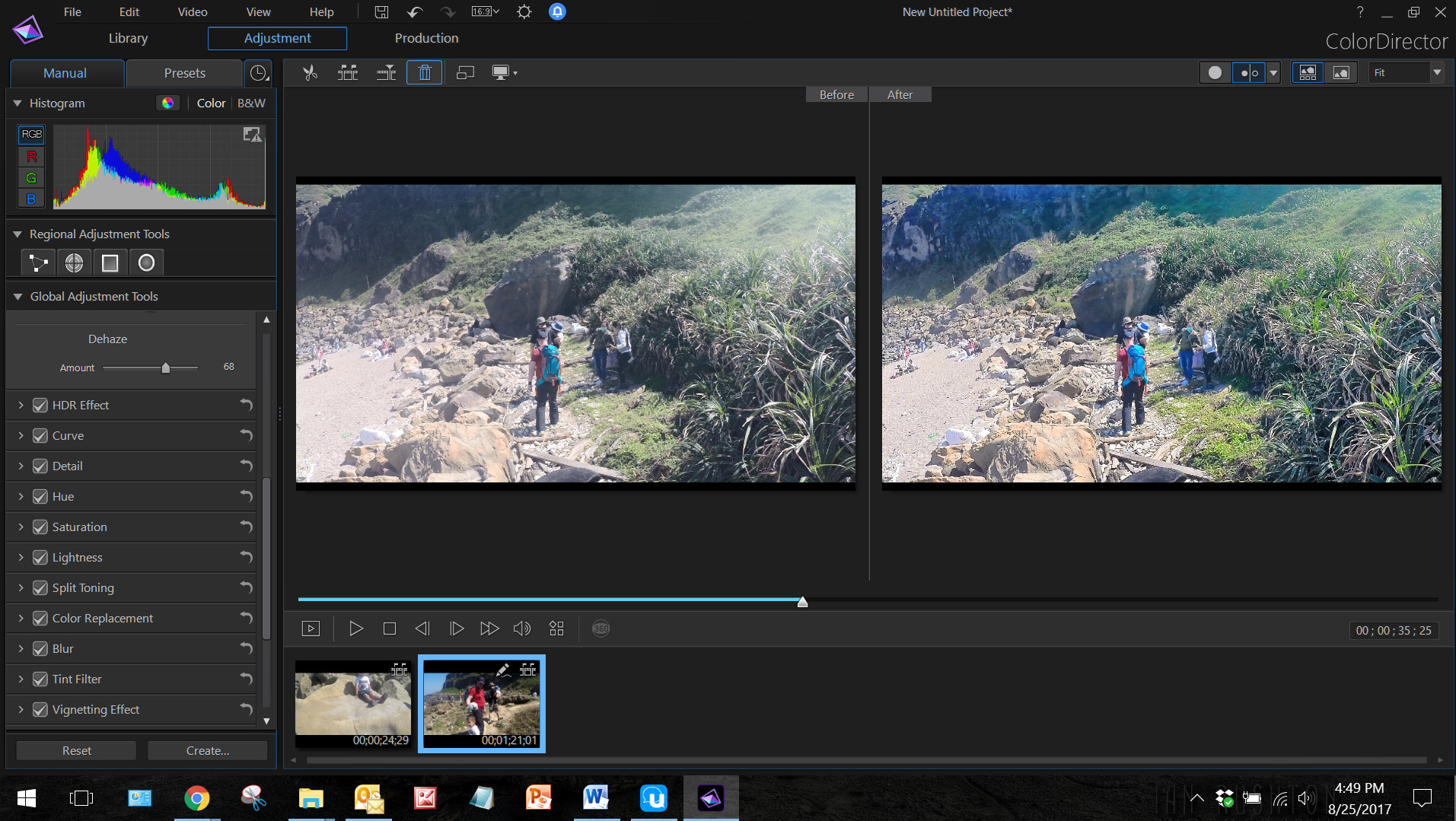Click the Create button below adjustments
Image resolution: width=1456 pixels, height=821 pixels.
pos(207,749)
